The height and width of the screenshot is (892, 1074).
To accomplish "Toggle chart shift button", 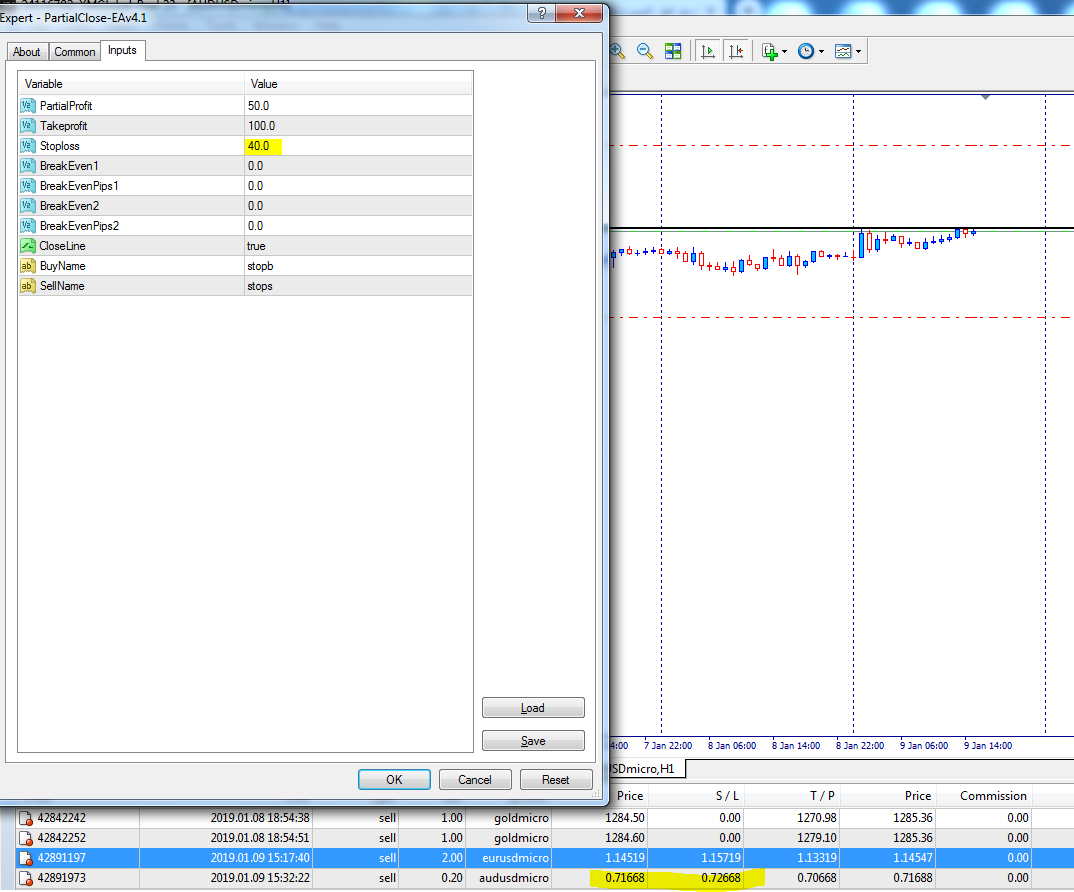I will point(736,51).
